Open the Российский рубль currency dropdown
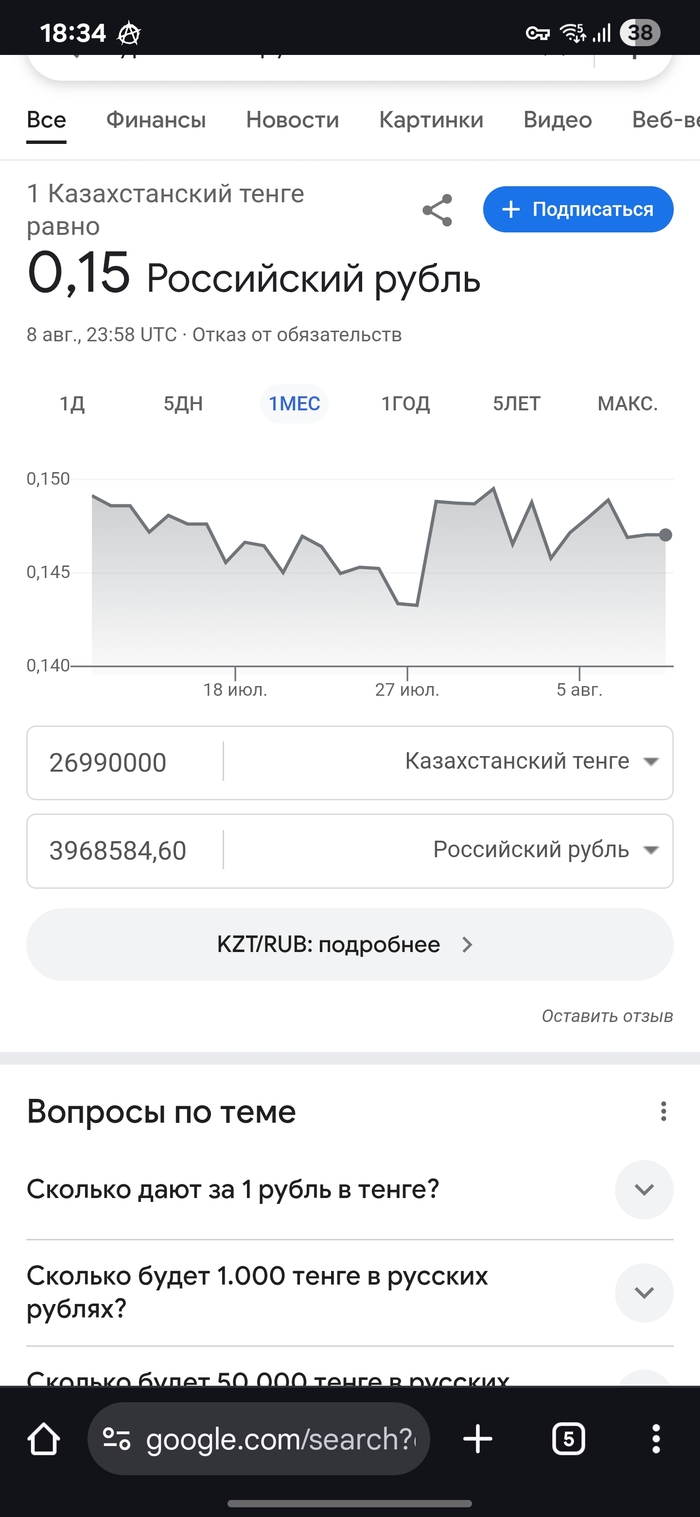The height and width of the screenshot is (1517, 700). (546, 850)
